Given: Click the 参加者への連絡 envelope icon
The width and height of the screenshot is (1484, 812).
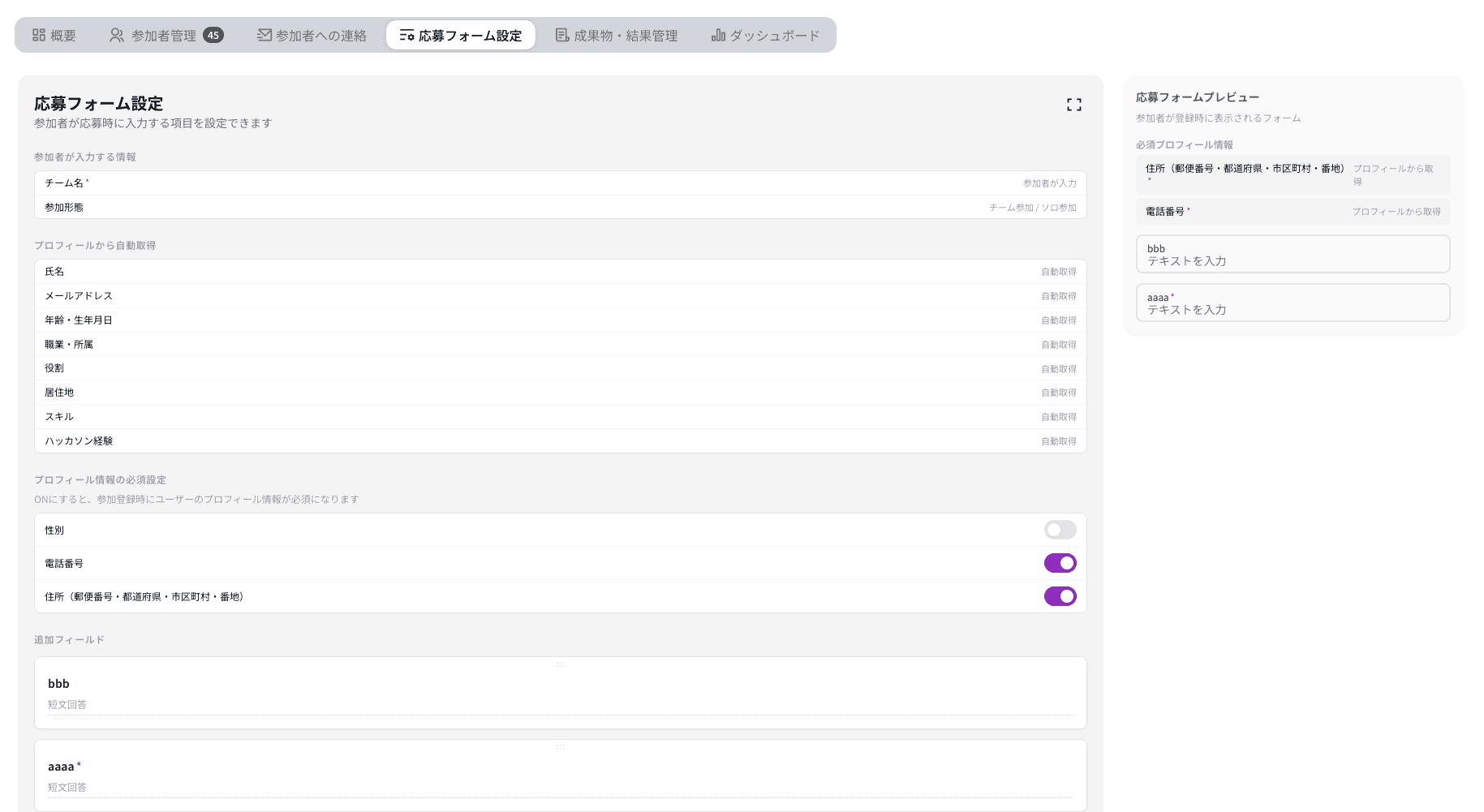Looking at the screenshot, I should pos(265,35).
